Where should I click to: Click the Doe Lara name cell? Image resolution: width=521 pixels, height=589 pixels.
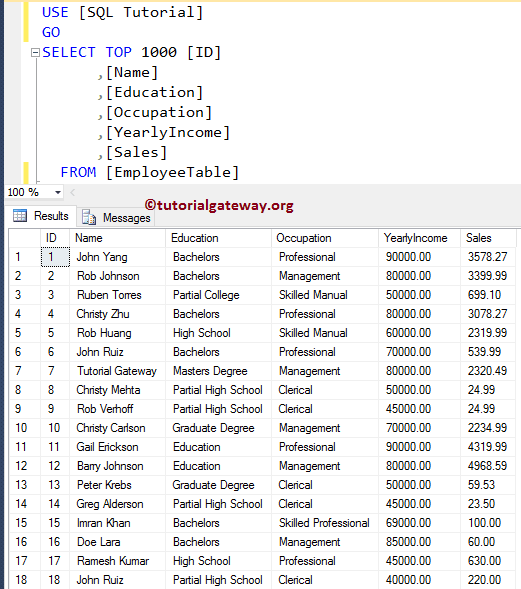(x=117, y=542)
